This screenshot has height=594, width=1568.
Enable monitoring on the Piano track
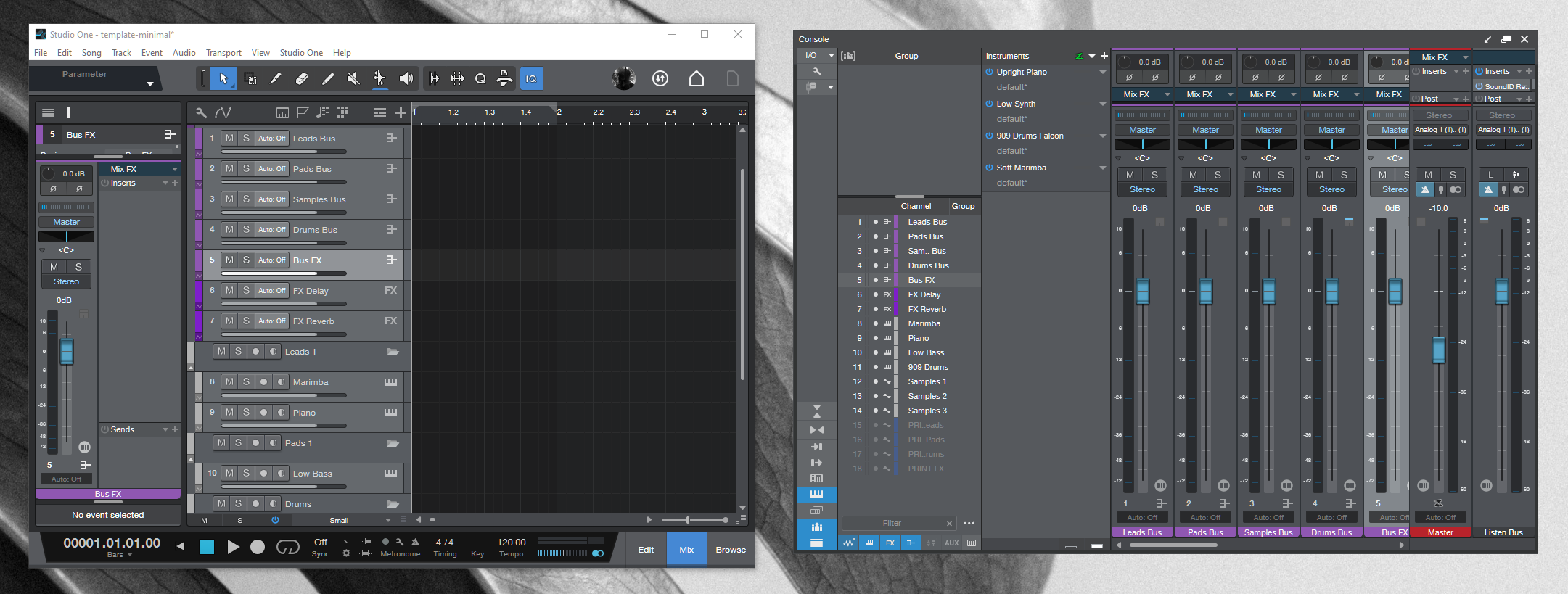tap(281, 412)
